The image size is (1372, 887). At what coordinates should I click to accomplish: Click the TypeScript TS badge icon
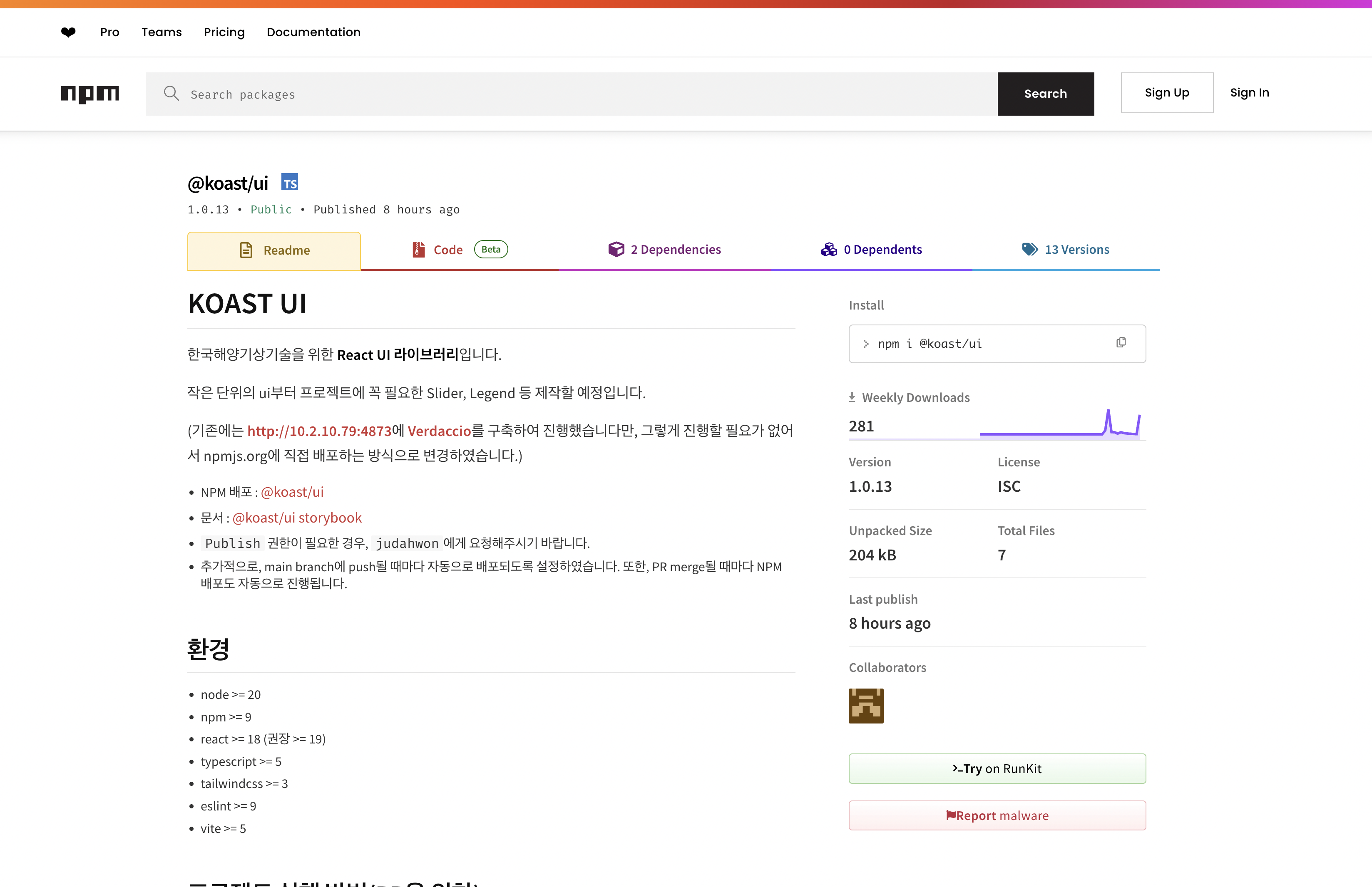pos(290,182)
